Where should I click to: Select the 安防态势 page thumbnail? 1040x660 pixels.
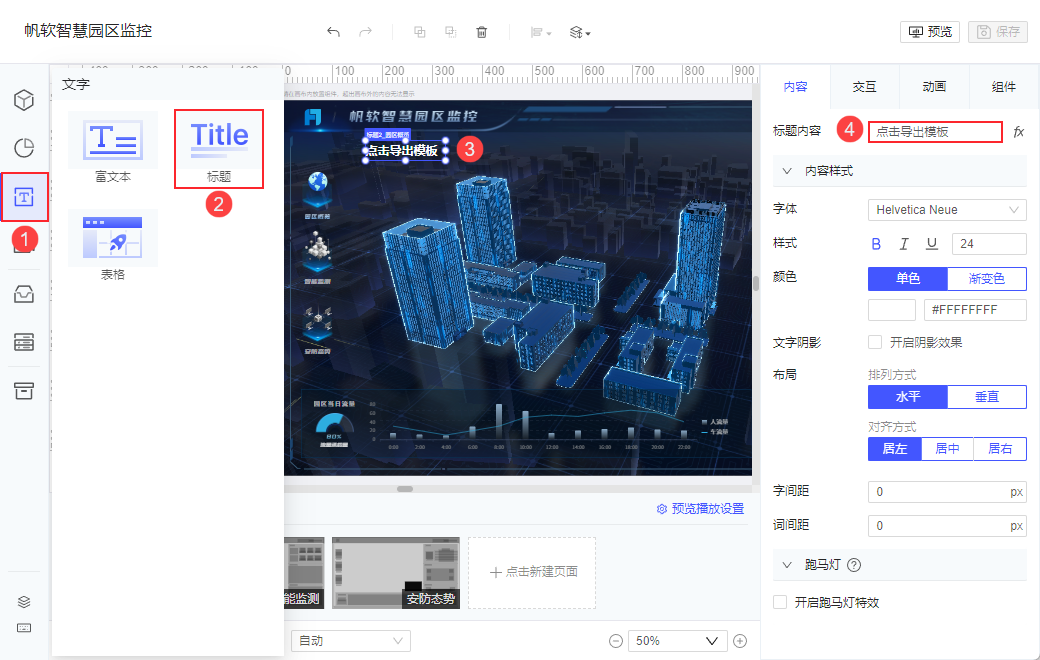click(x=396, y=572)
